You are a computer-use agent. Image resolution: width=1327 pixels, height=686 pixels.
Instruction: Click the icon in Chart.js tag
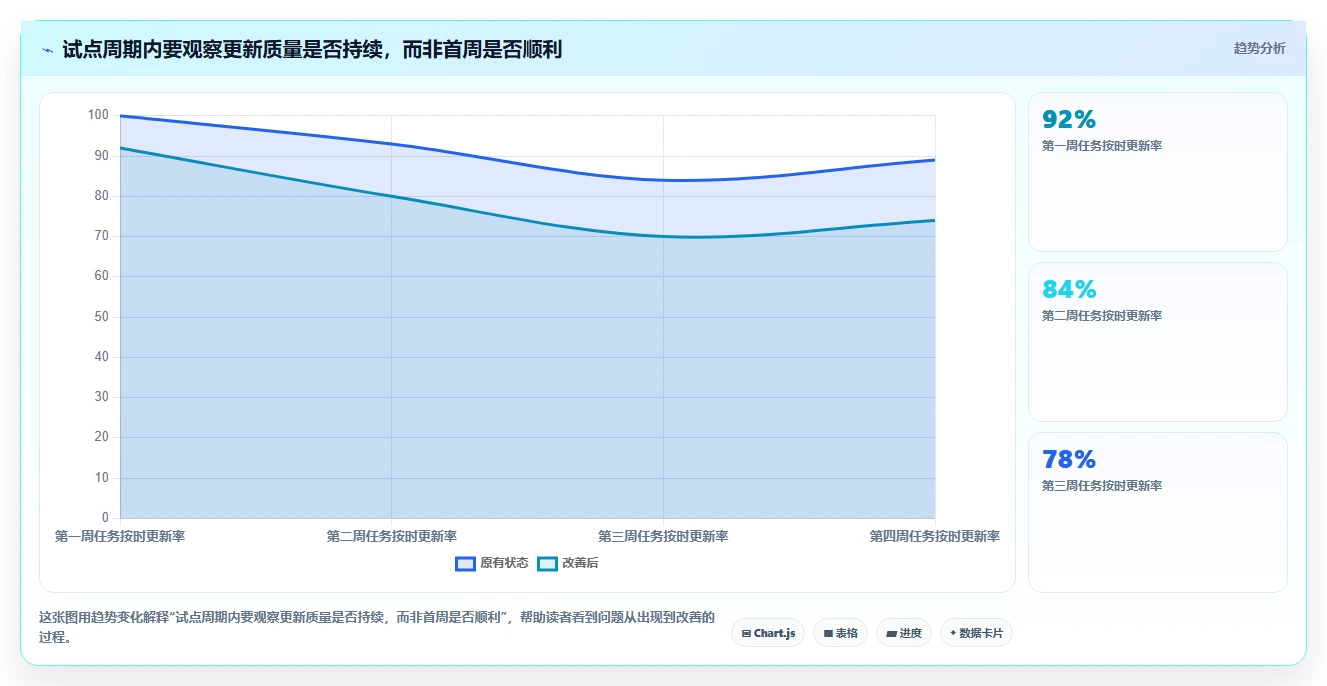pyautogui.click(x=746, y=634)
